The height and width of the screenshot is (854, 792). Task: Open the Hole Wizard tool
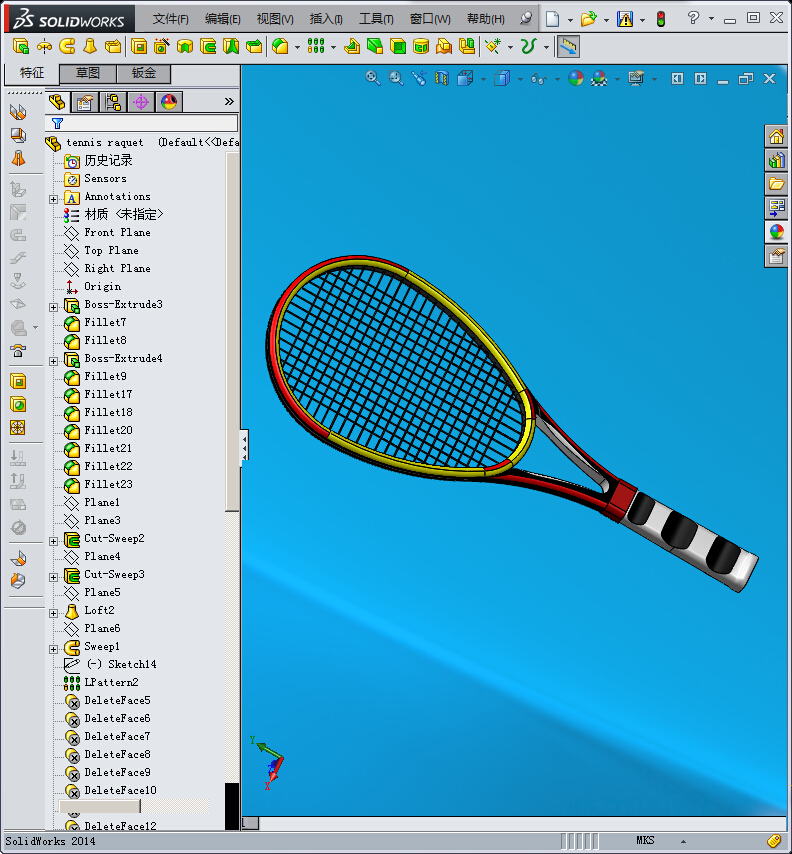pos(162,46)
